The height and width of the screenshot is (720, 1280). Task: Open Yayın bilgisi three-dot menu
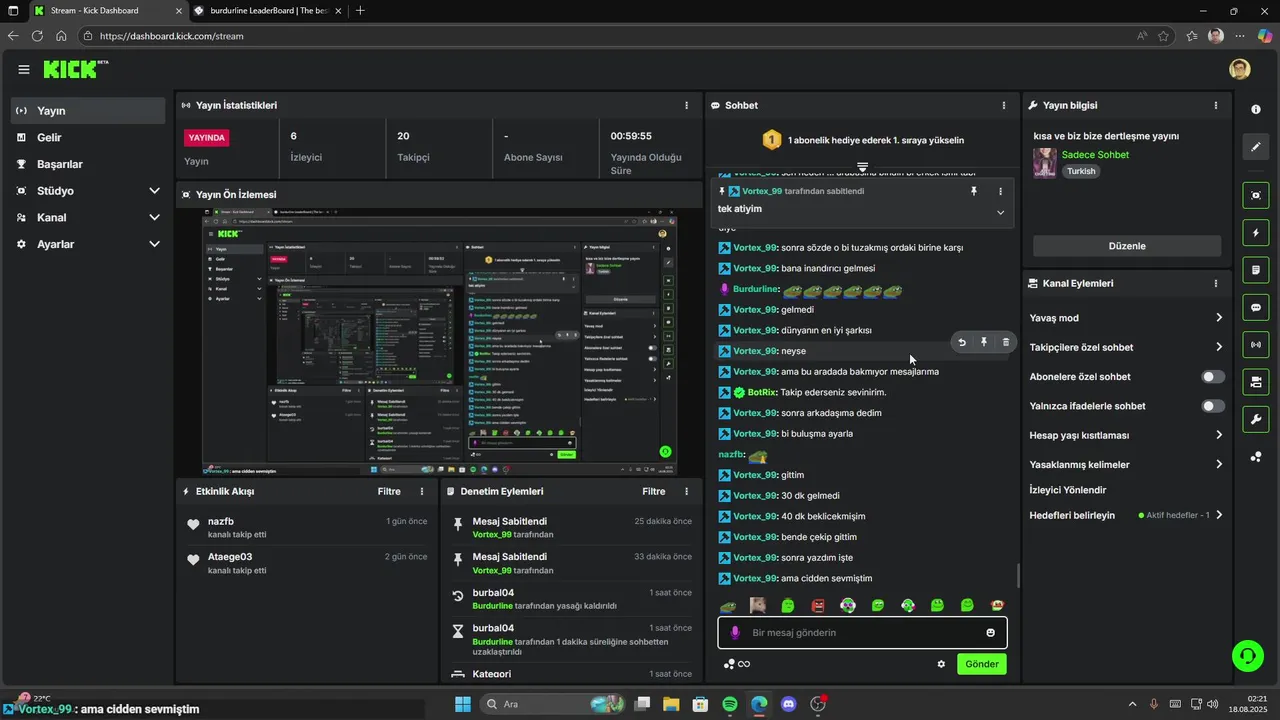pos(1216,105)
